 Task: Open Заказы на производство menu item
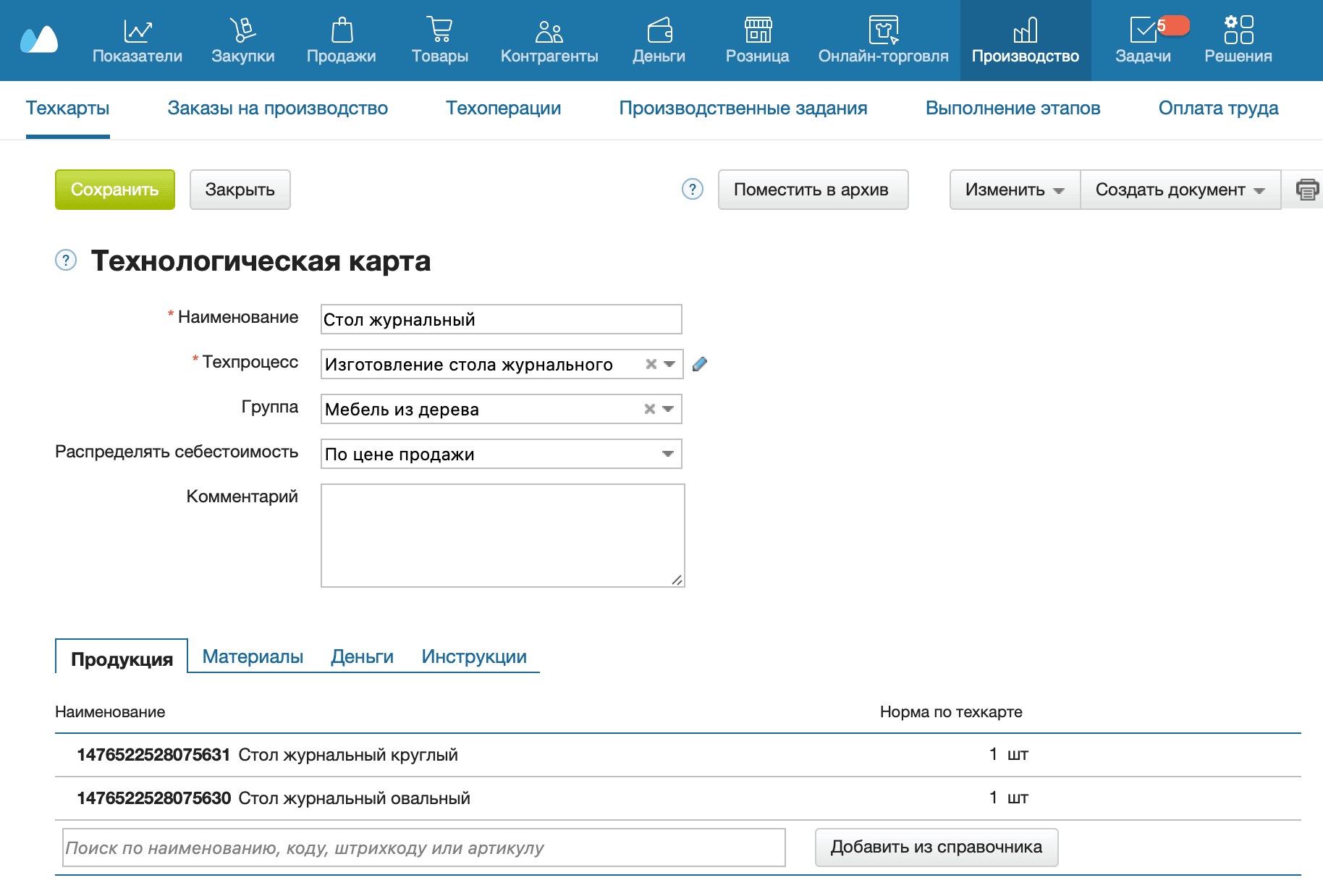(277, 109)
